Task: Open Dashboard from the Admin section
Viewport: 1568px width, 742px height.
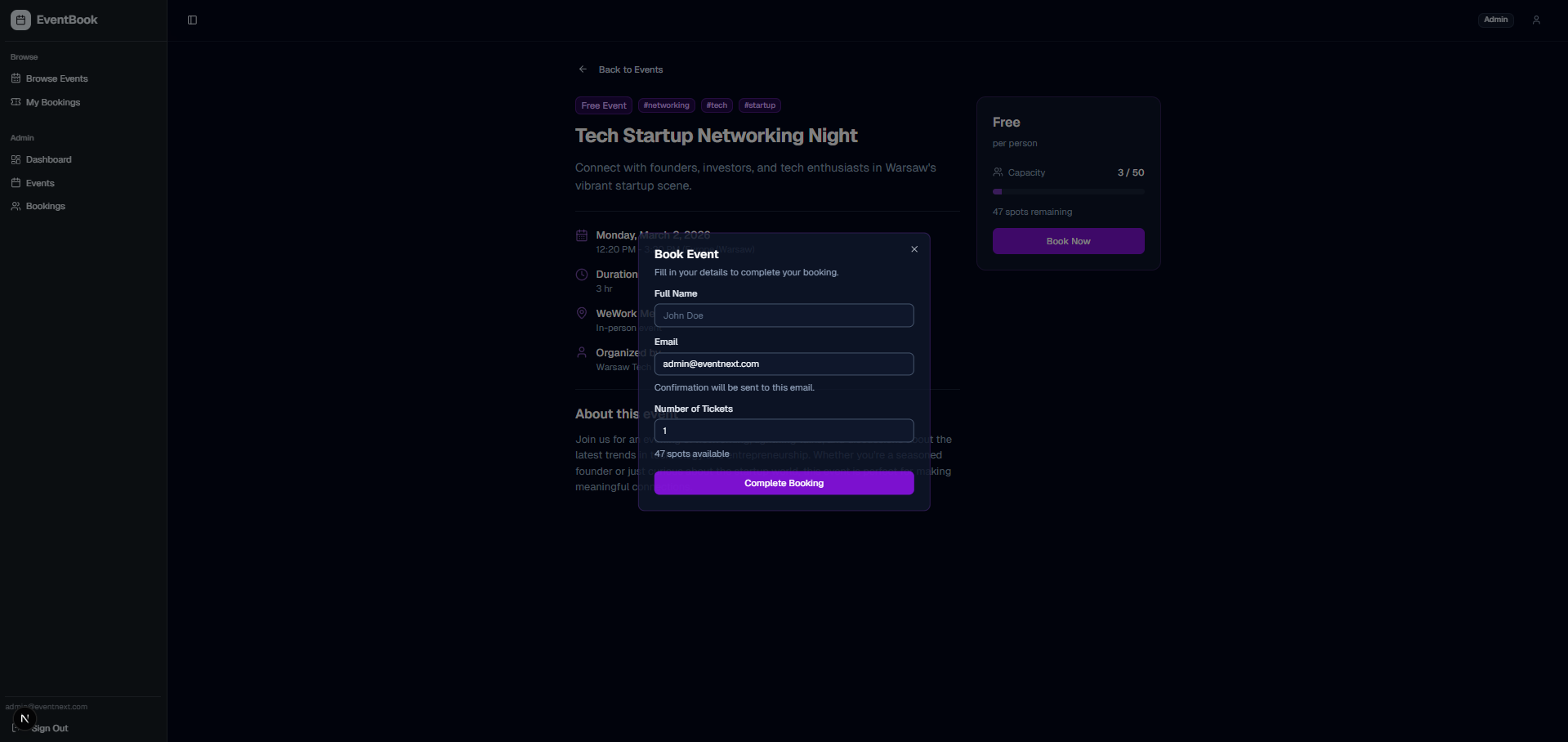Action: click(x=49, y=159)
